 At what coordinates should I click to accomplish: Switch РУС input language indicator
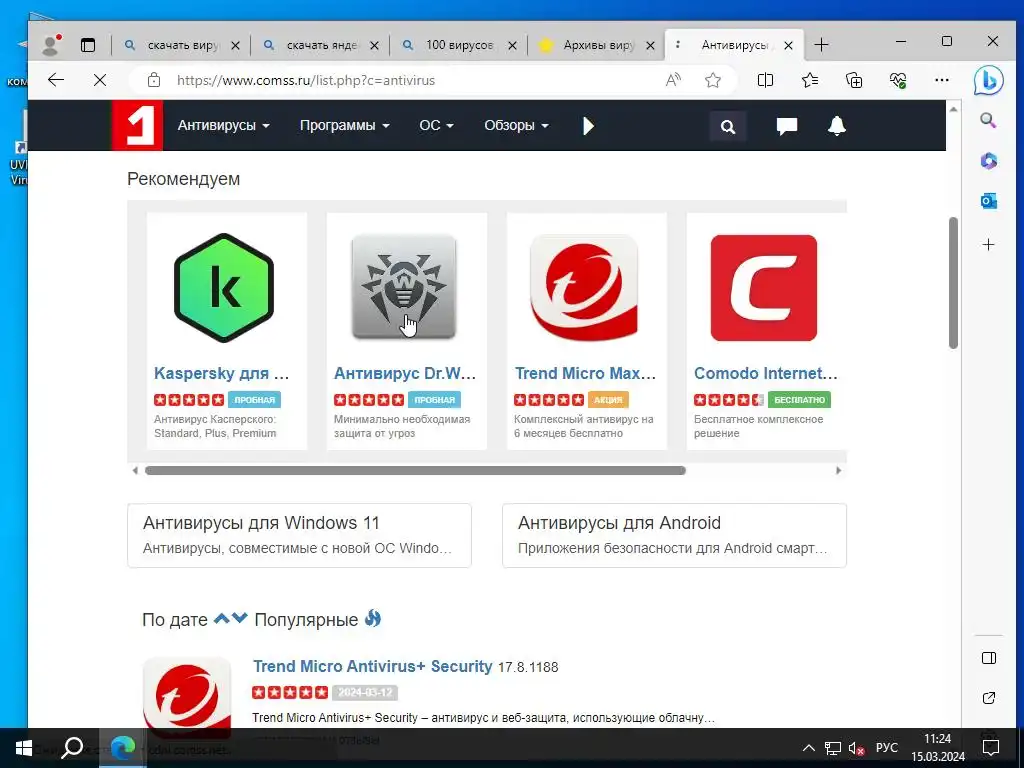pos(887,748)
